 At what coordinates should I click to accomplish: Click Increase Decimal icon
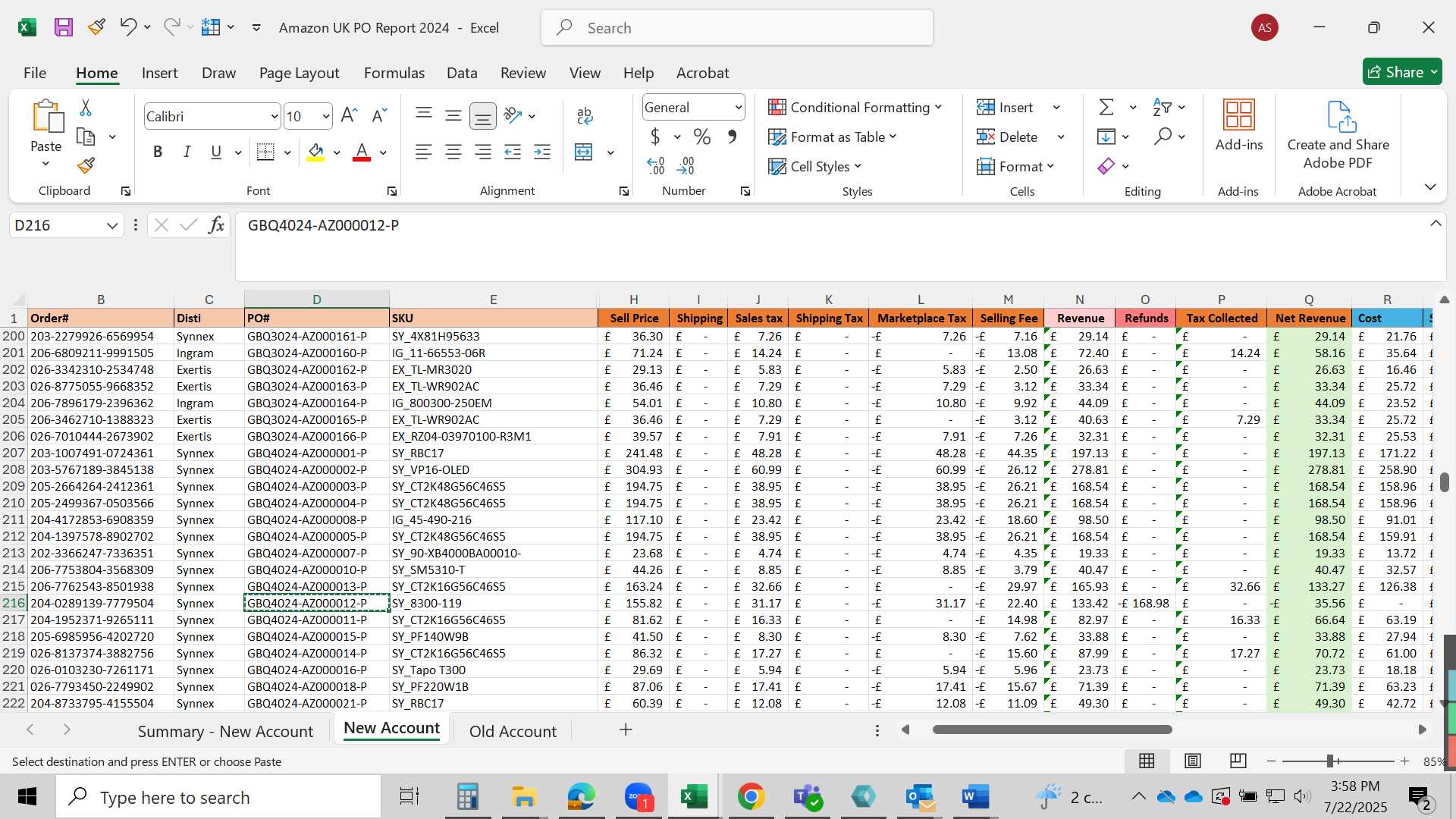point(656,165)
